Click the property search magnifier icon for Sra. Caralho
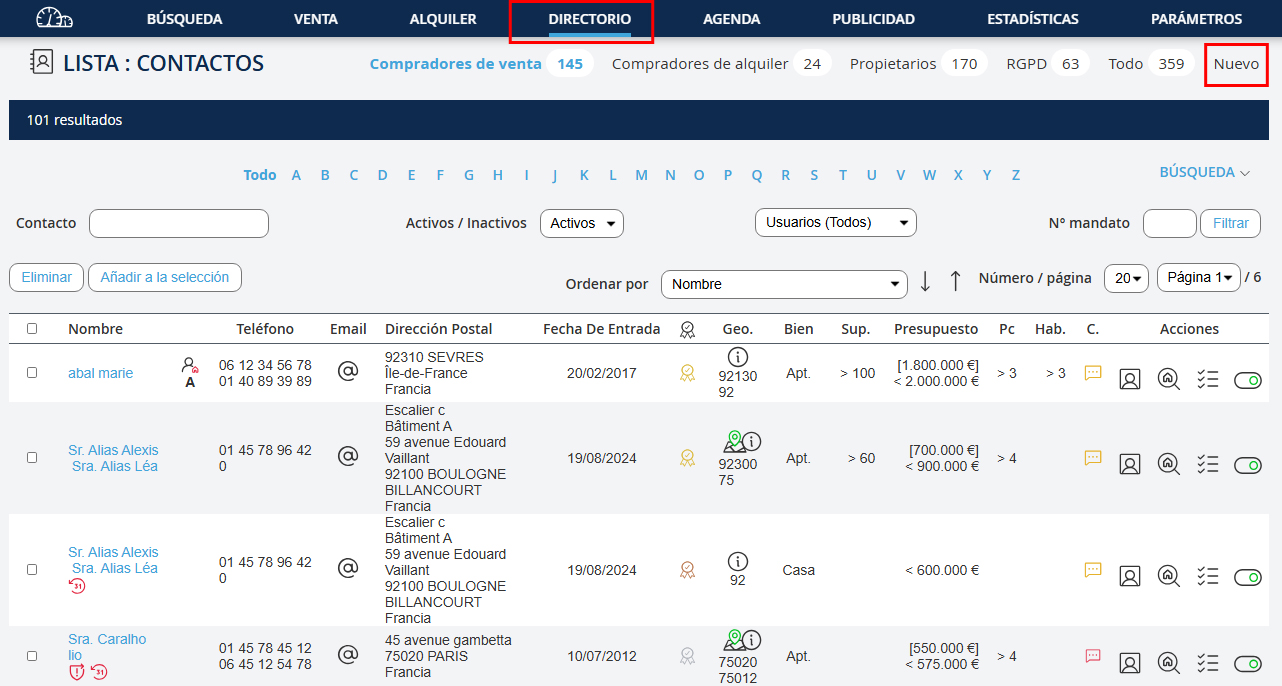Viewport: 1282px width, 686px height. click(x=1168, y=662)
